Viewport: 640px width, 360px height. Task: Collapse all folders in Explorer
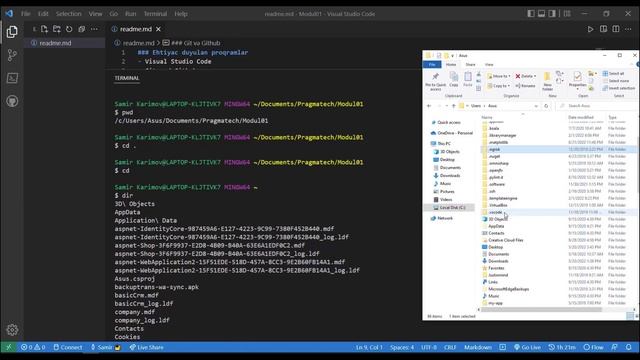tap(82, 29)
